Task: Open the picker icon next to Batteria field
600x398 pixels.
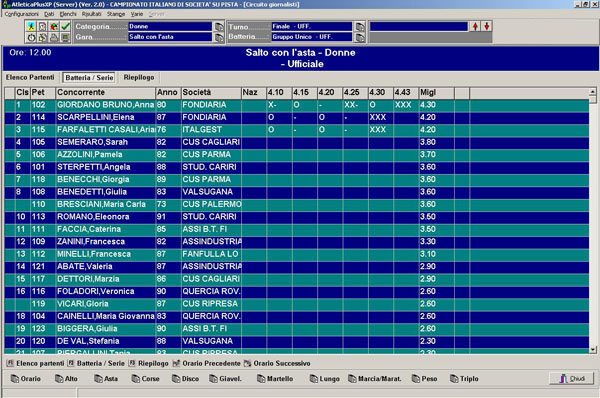Action: pyautogui.click(x=360, y=37)
